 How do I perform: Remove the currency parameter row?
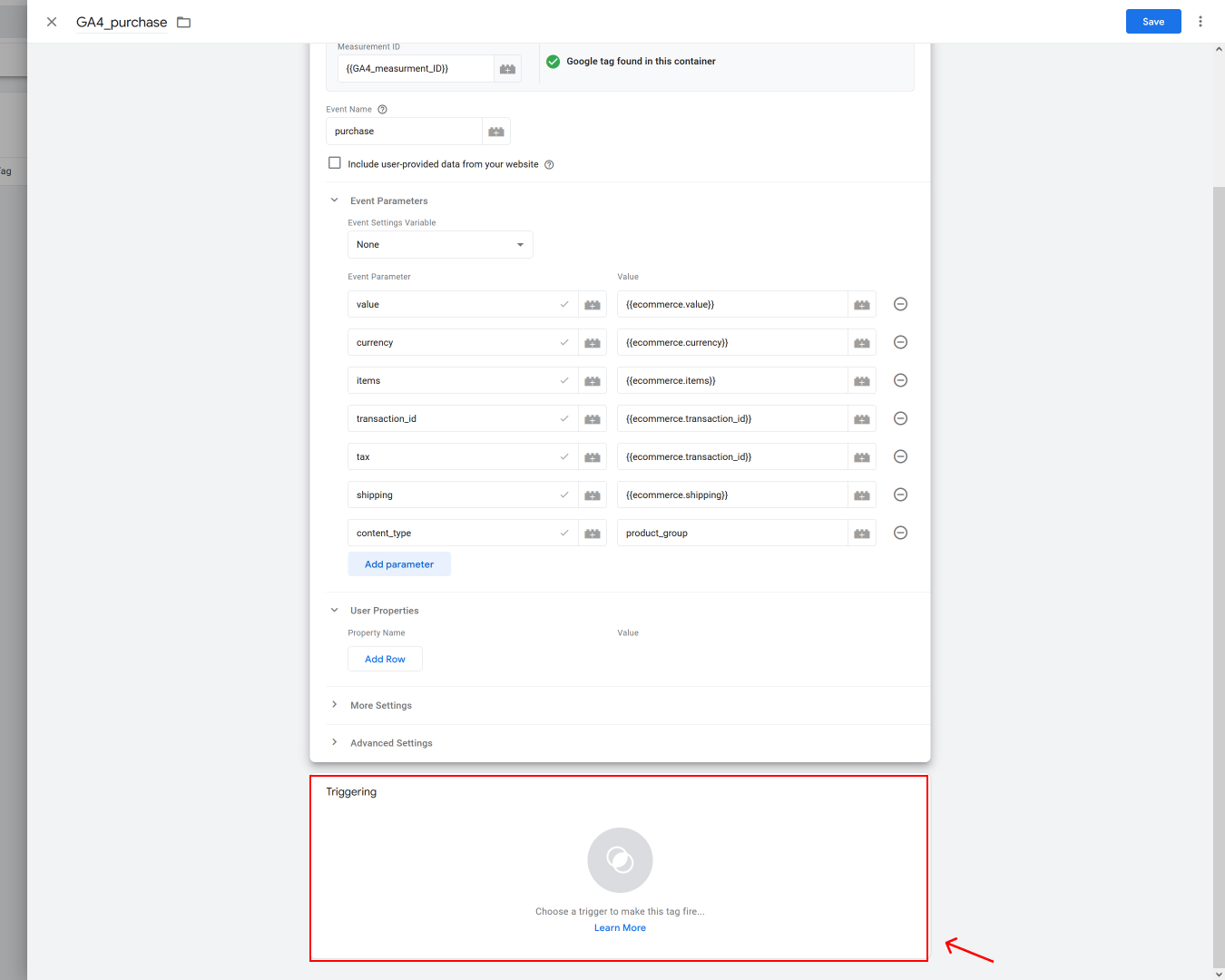(x=900, y=342)
